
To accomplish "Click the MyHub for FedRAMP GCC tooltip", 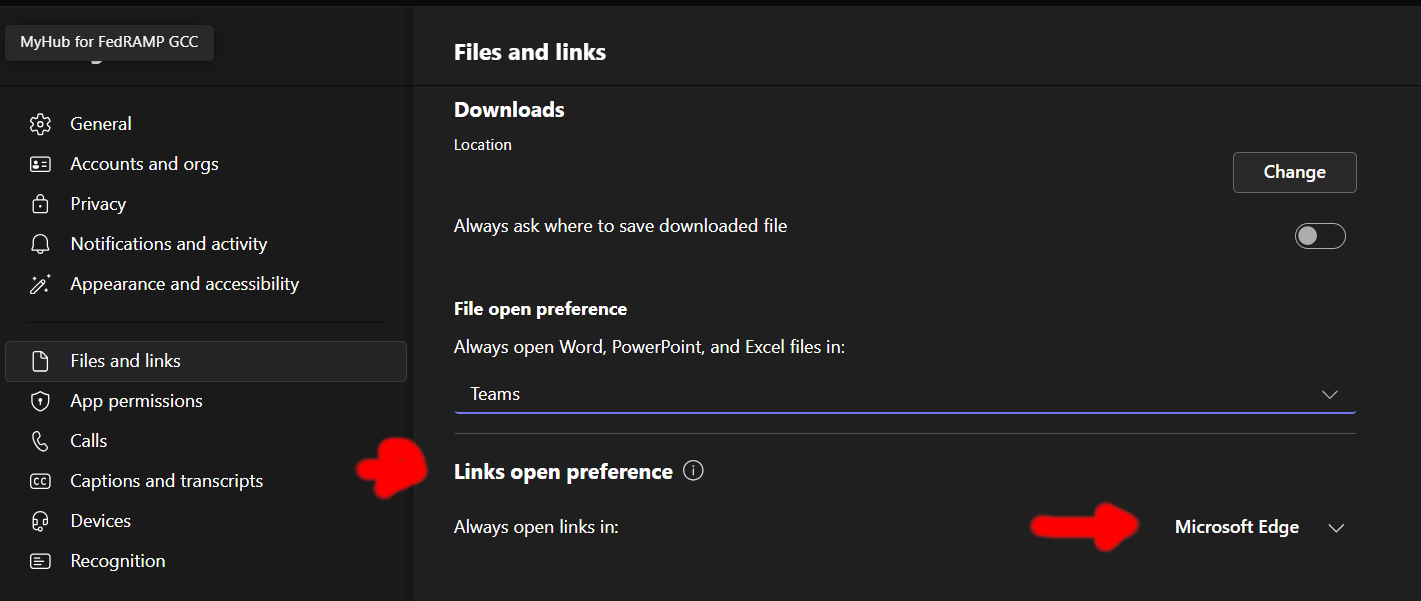I will point(109,43).
